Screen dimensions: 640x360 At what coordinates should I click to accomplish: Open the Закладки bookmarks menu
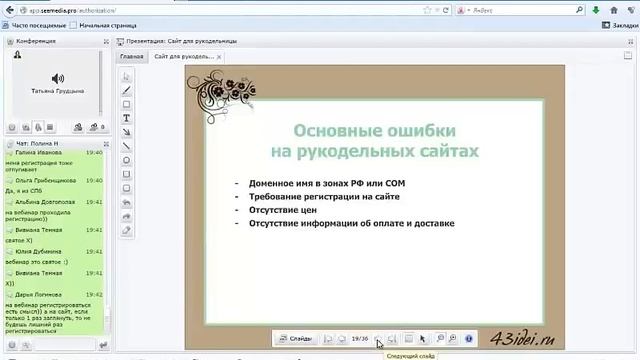(x=620, y=25)
